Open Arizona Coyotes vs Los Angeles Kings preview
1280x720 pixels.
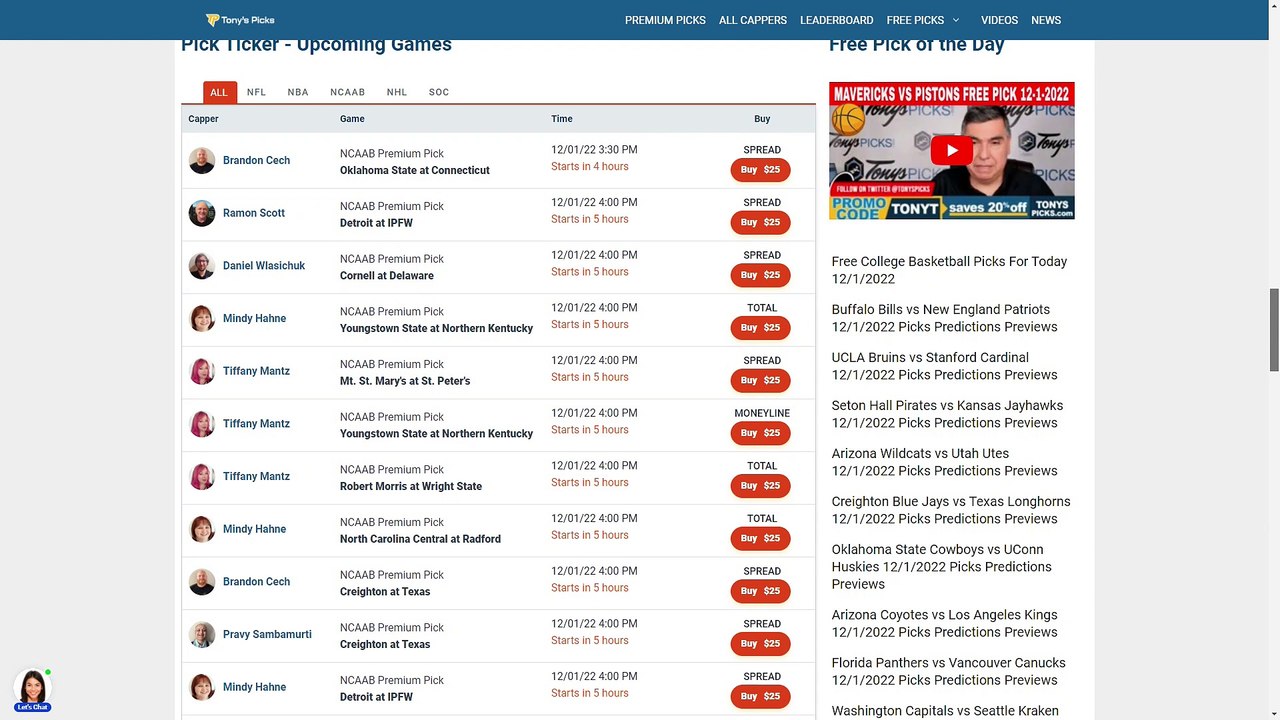[944, 623]
